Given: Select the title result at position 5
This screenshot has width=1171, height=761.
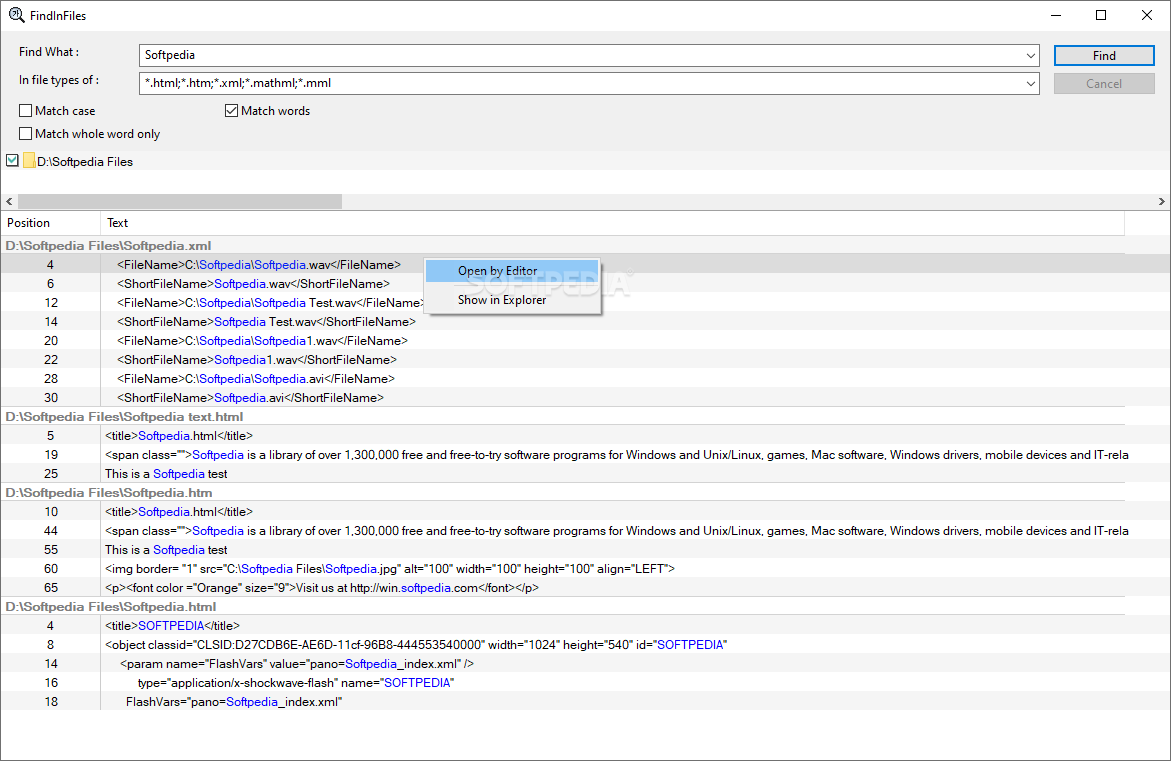Looking at the screenshot, I should click(586, 435).
